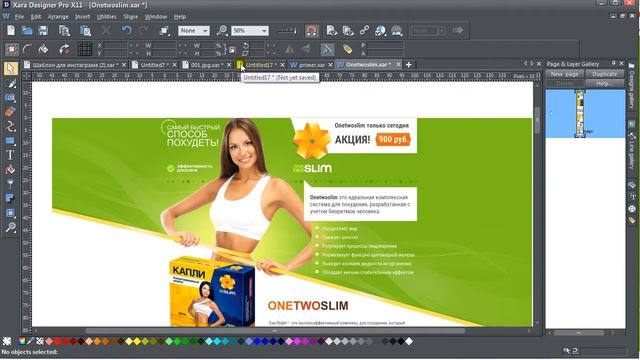
Task: Open the colour editor rainbow icon
Action: click(x=22, y=341)
